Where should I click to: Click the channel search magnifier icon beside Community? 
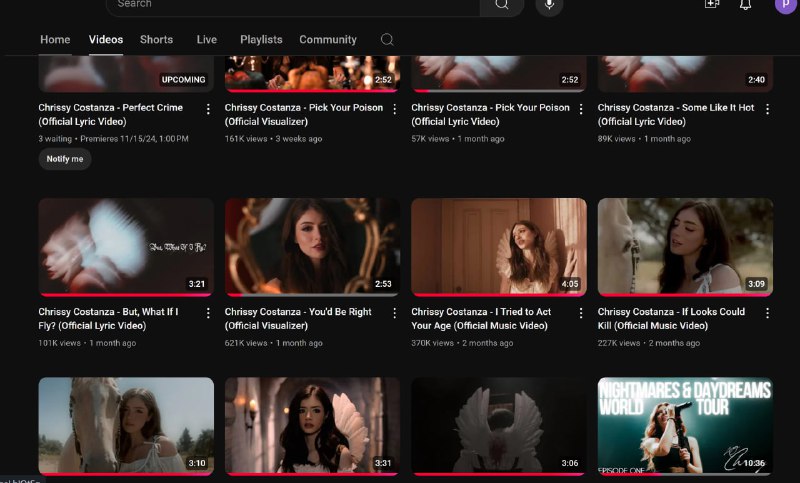click(387, 40)
